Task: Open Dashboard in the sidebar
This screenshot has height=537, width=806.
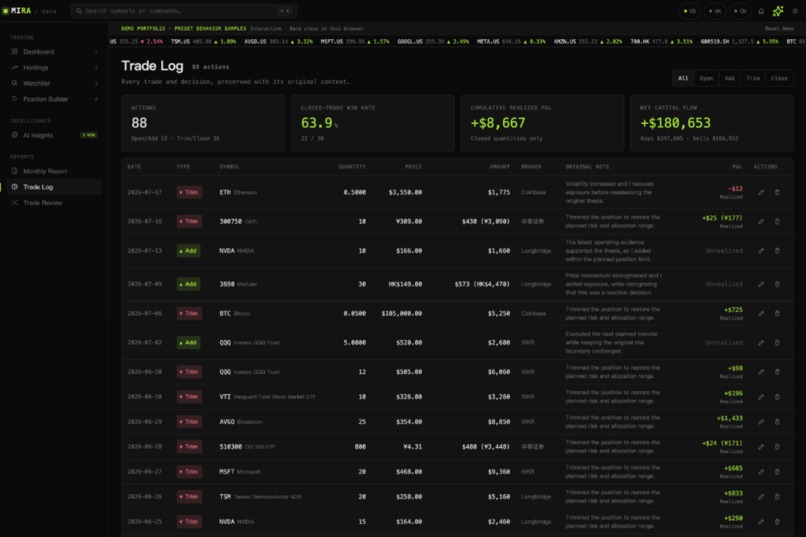Action: pos(53,52)
